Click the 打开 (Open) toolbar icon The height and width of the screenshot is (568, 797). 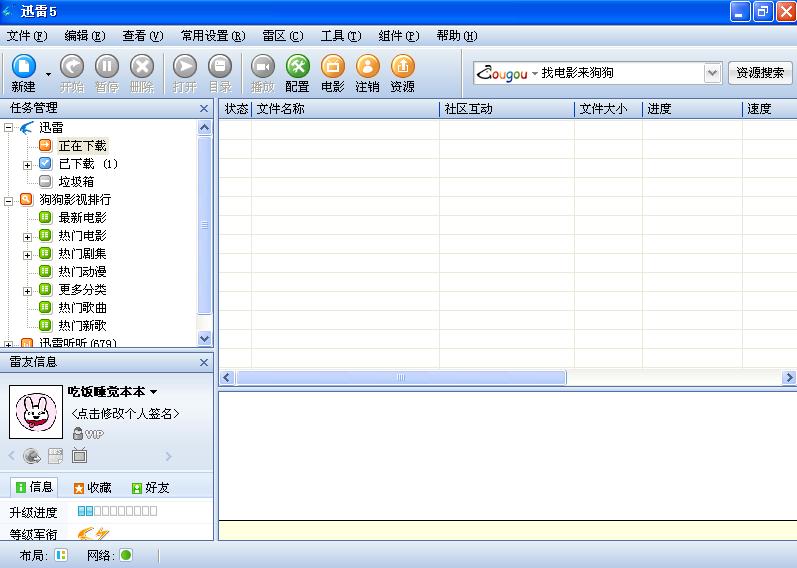click(x=185, y=73)
